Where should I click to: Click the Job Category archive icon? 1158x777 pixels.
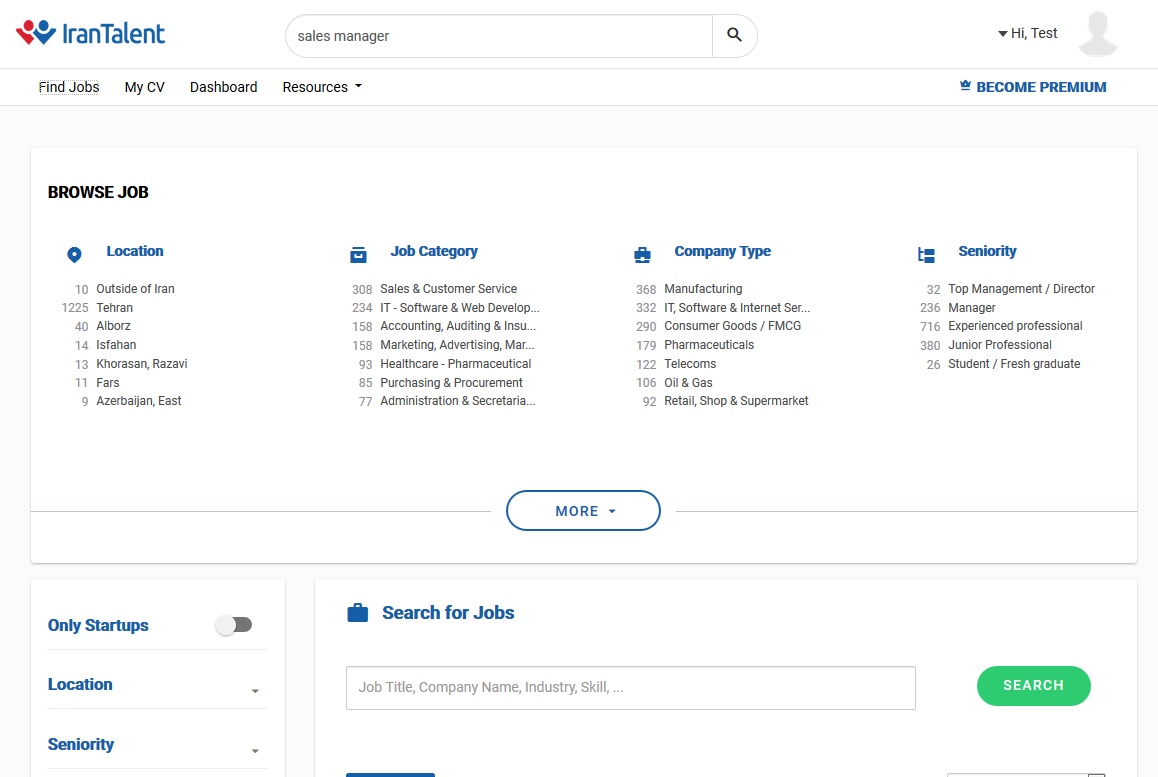point(358,255)
